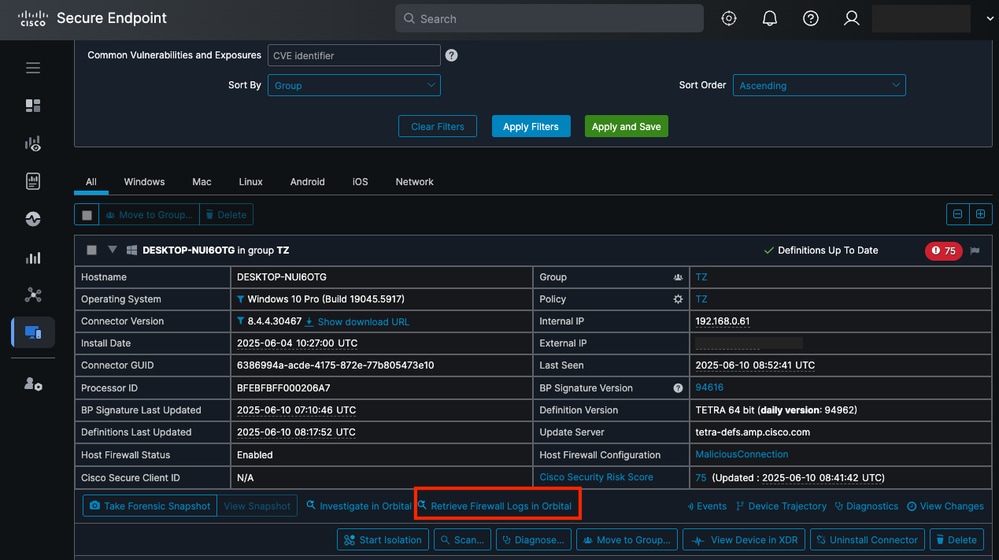The image size is (999, 560).
Task: Click View Device in XDR button
Action: 744,540
